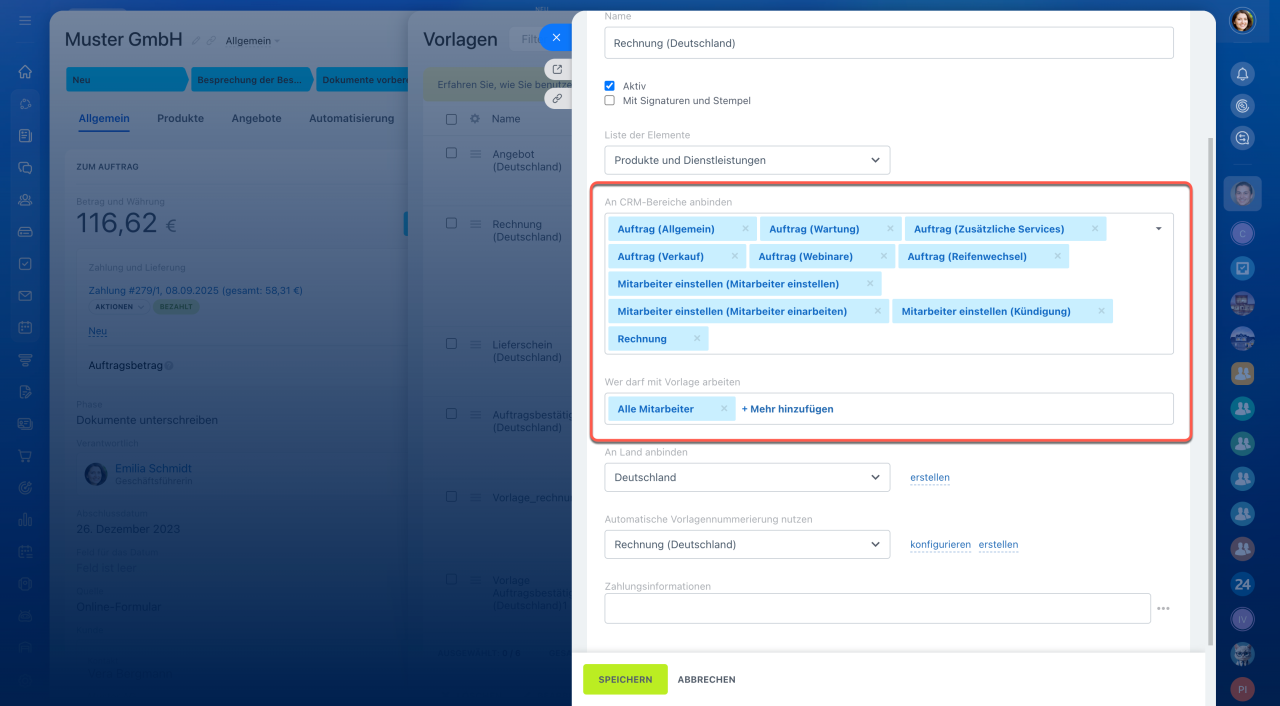The image size is (1280, 706).
Task: Click the Zahlungsinformationen input field
Action: click(x=877, y=608)
